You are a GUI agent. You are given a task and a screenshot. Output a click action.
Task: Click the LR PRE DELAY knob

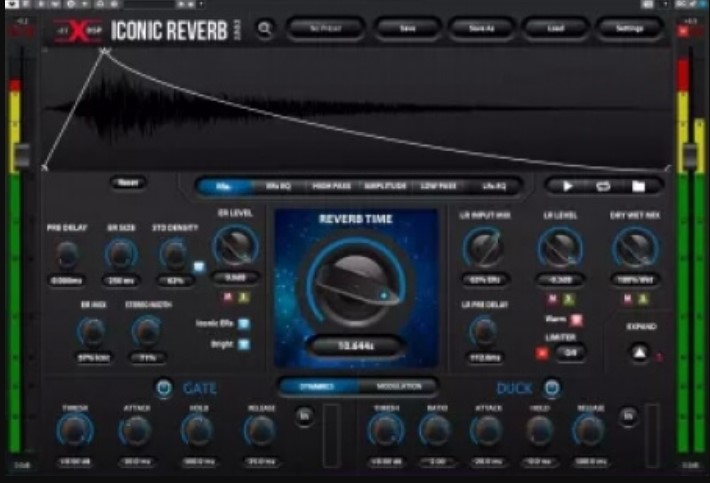(484, 332)
